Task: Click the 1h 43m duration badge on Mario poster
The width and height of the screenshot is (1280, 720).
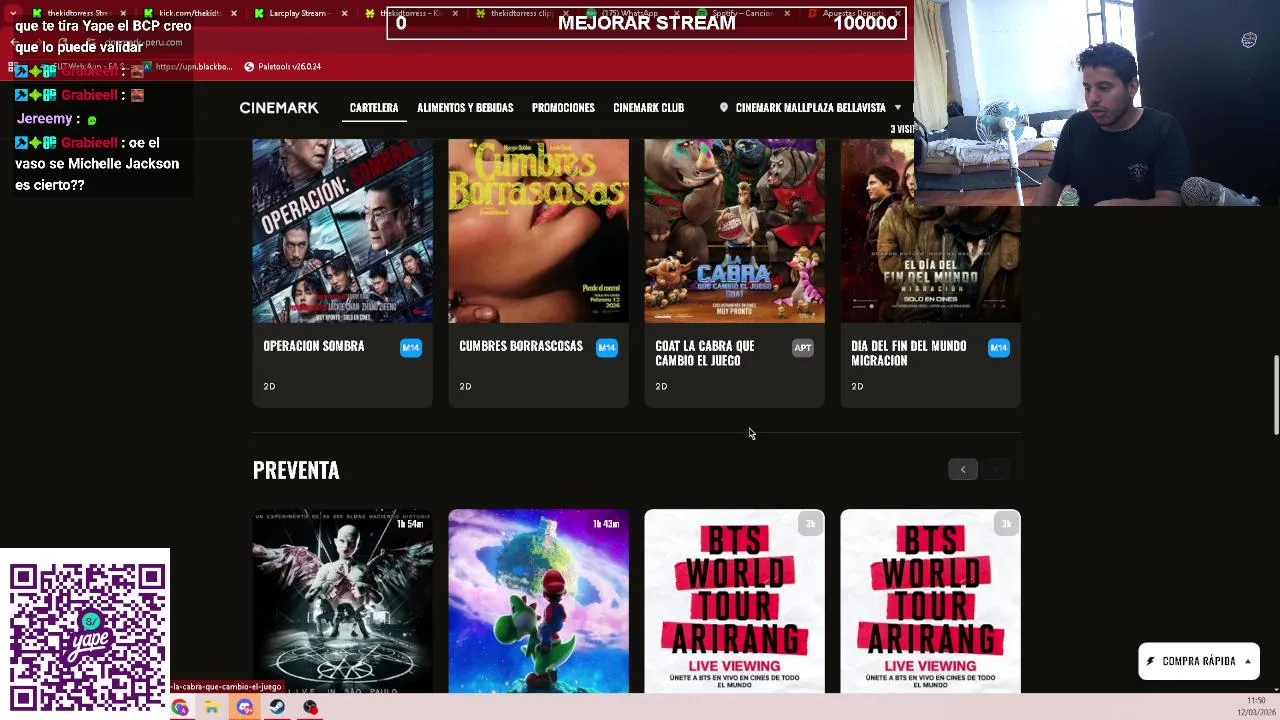Action: [606, 524]
